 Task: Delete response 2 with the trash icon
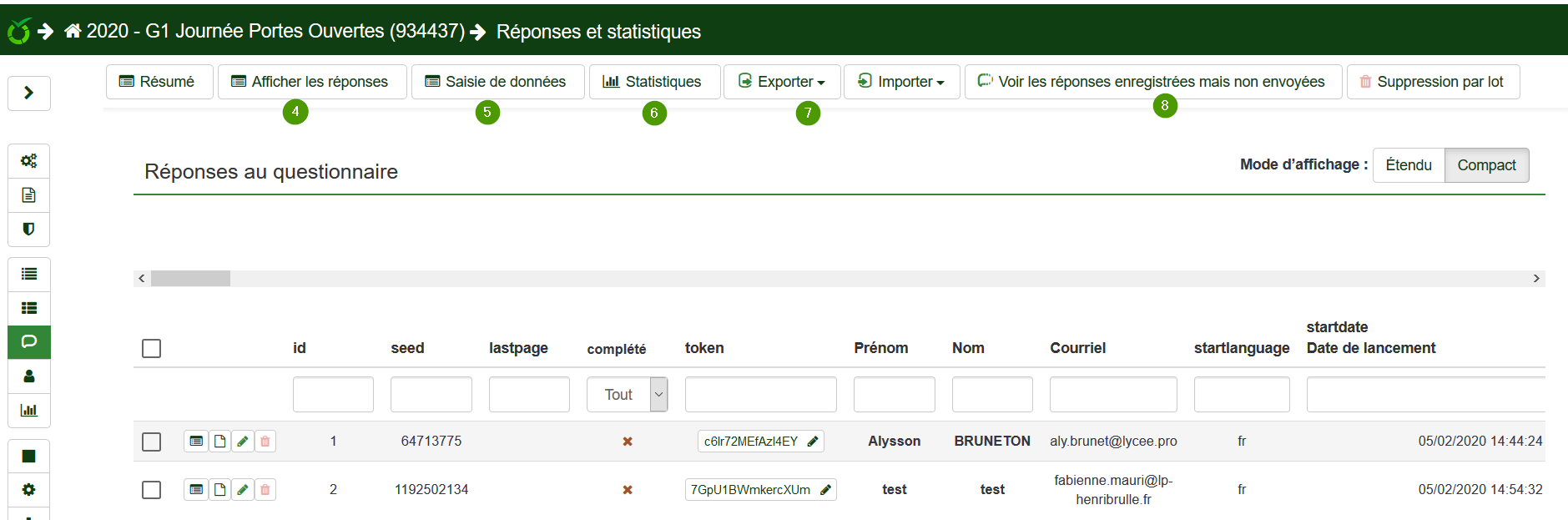pos(265,490)
